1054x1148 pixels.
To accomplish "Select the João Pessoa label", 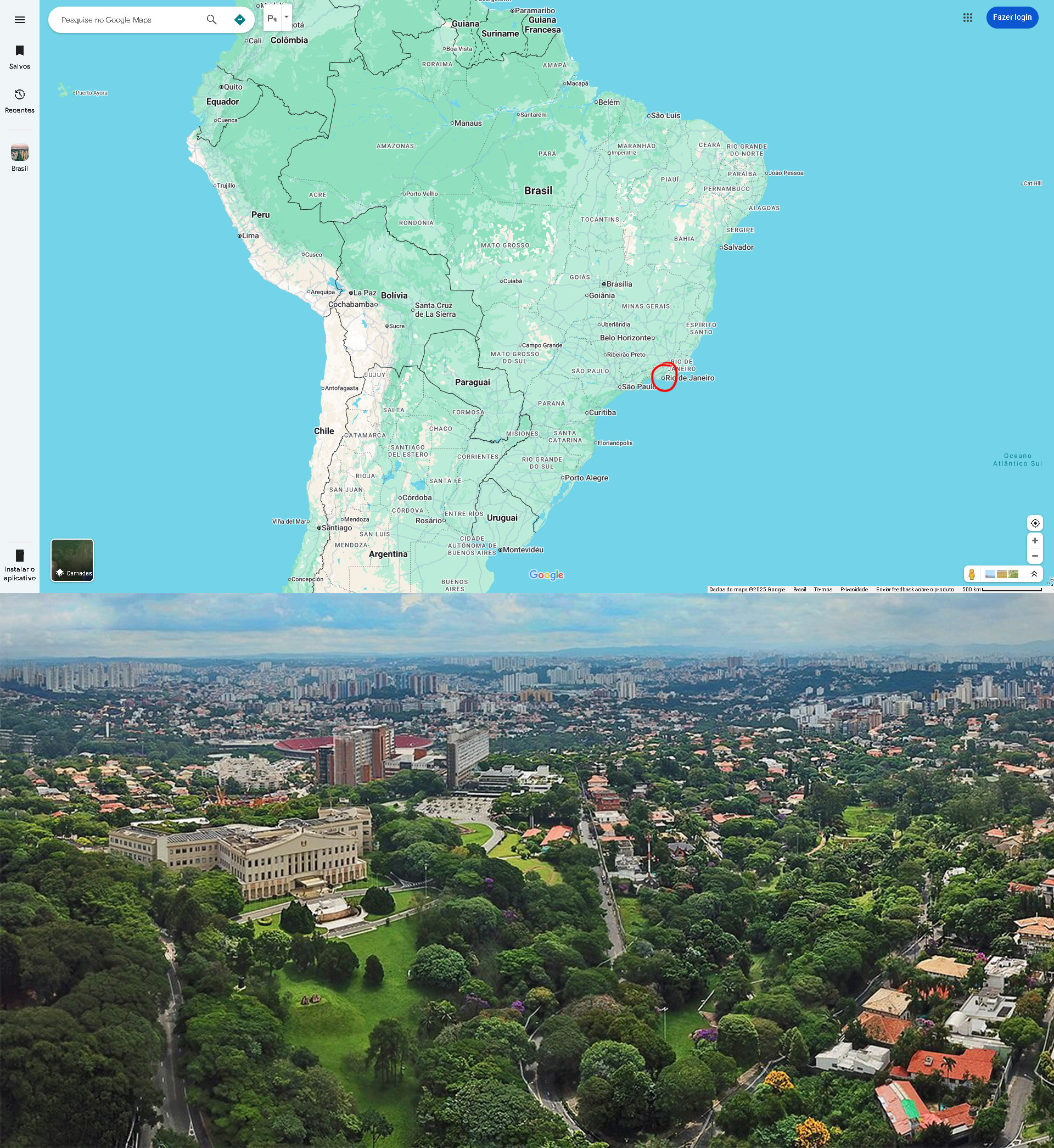I will [786, 173].
